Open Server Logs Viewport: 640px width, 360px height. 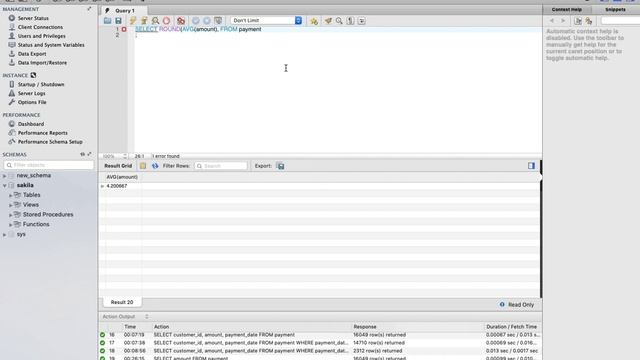(x=31, y=93)
